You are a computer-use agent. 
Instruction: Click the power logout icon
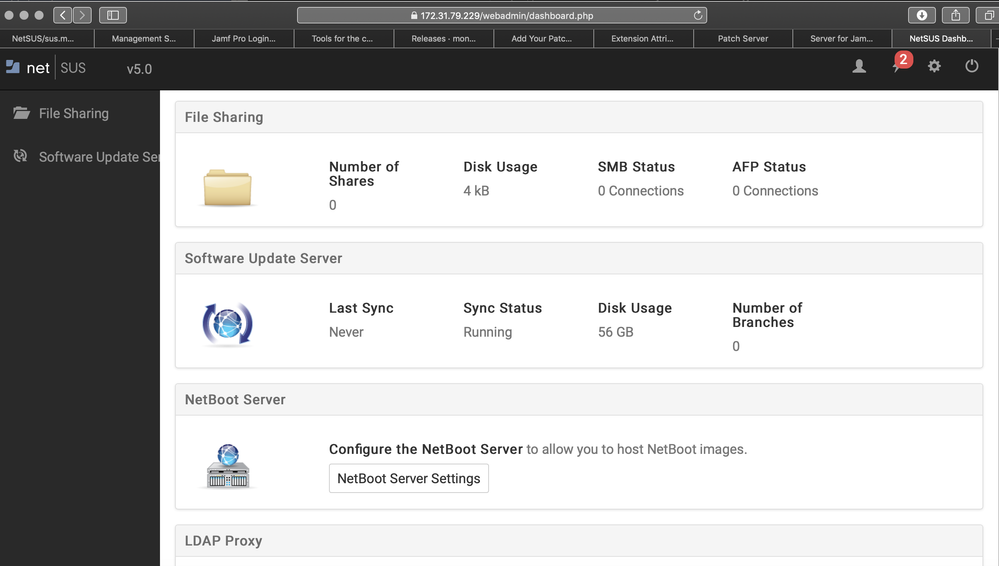(972, 66)
